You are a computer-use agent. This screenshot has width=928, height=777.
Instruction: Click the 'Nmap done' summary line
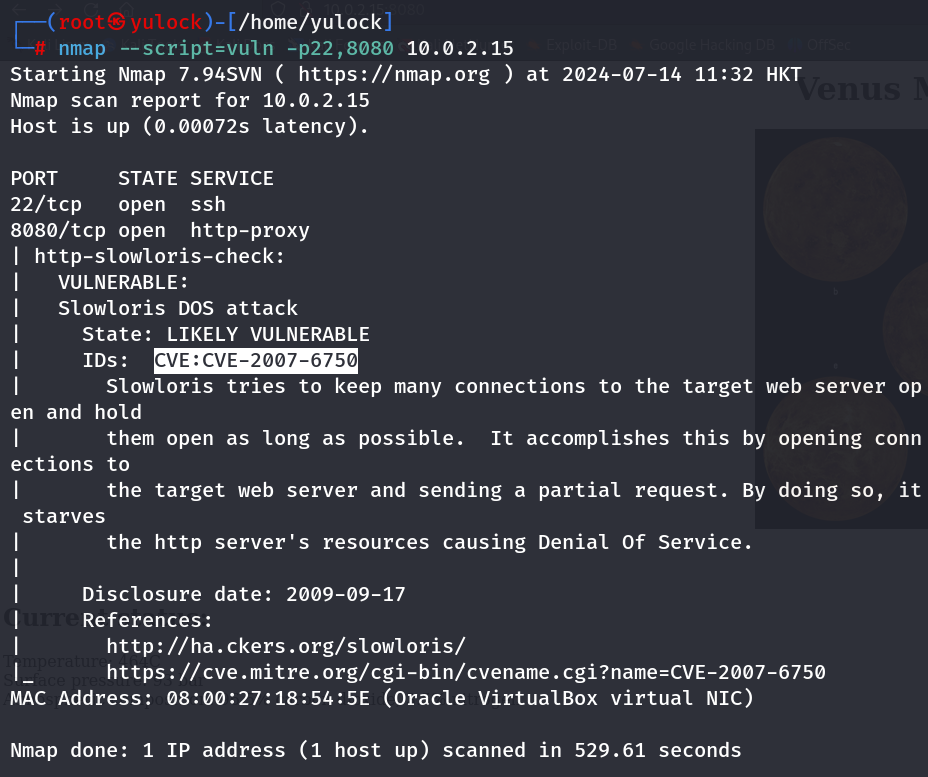tap(376, 750)
